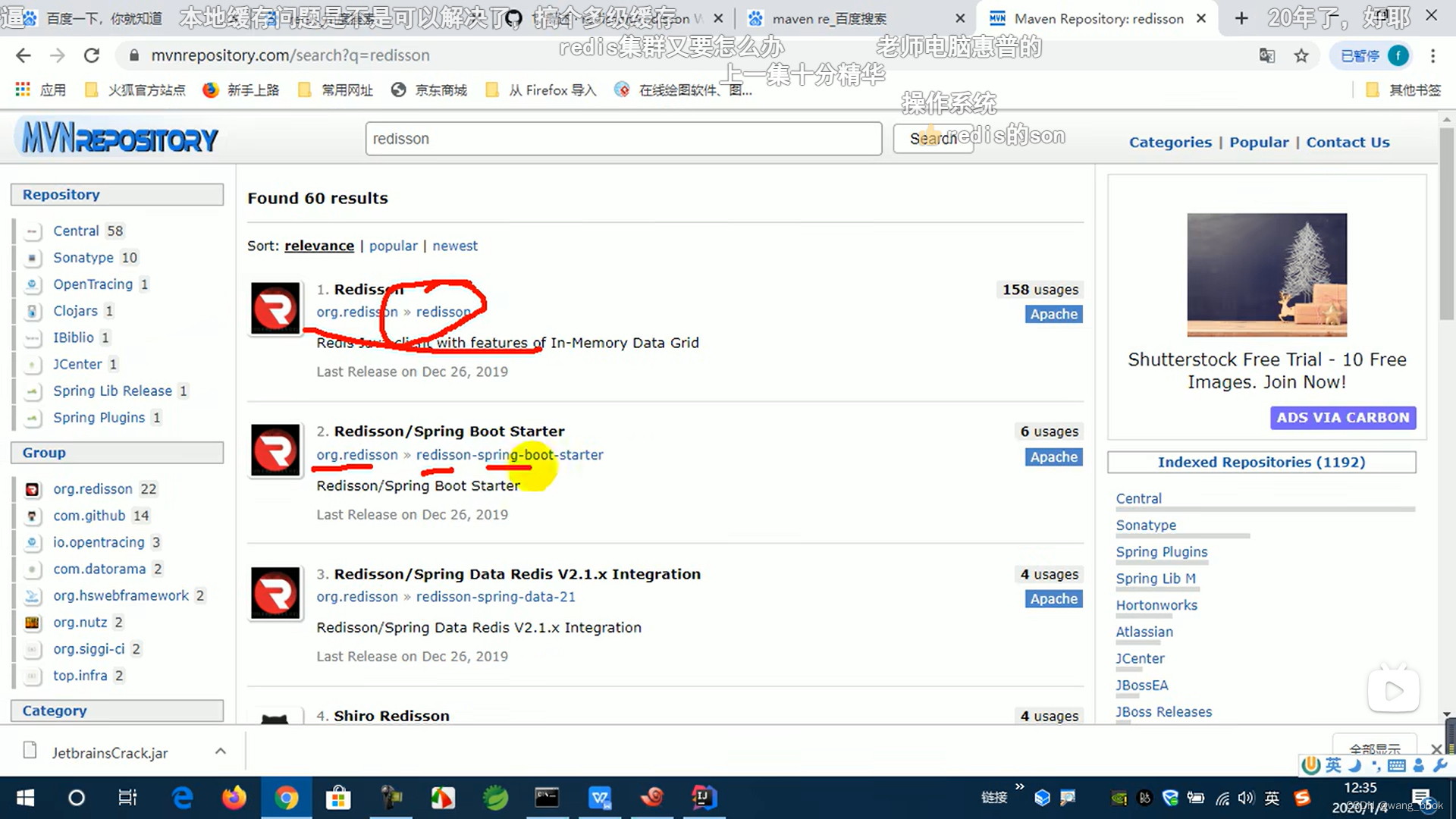Open the 应用 apps shortcut

click(x=41, y=90)
